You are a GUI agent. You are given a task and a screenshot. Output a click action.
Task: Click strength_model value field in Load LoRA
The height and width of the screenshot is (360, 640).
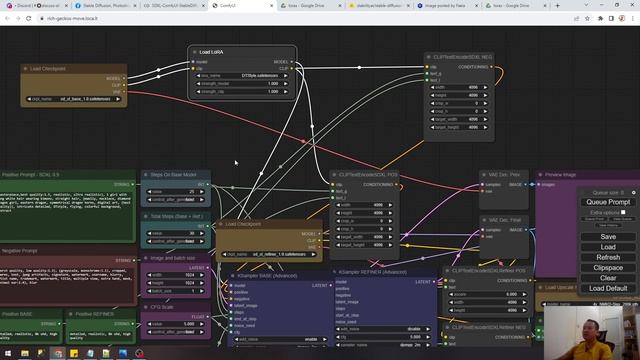pos(242,84)
